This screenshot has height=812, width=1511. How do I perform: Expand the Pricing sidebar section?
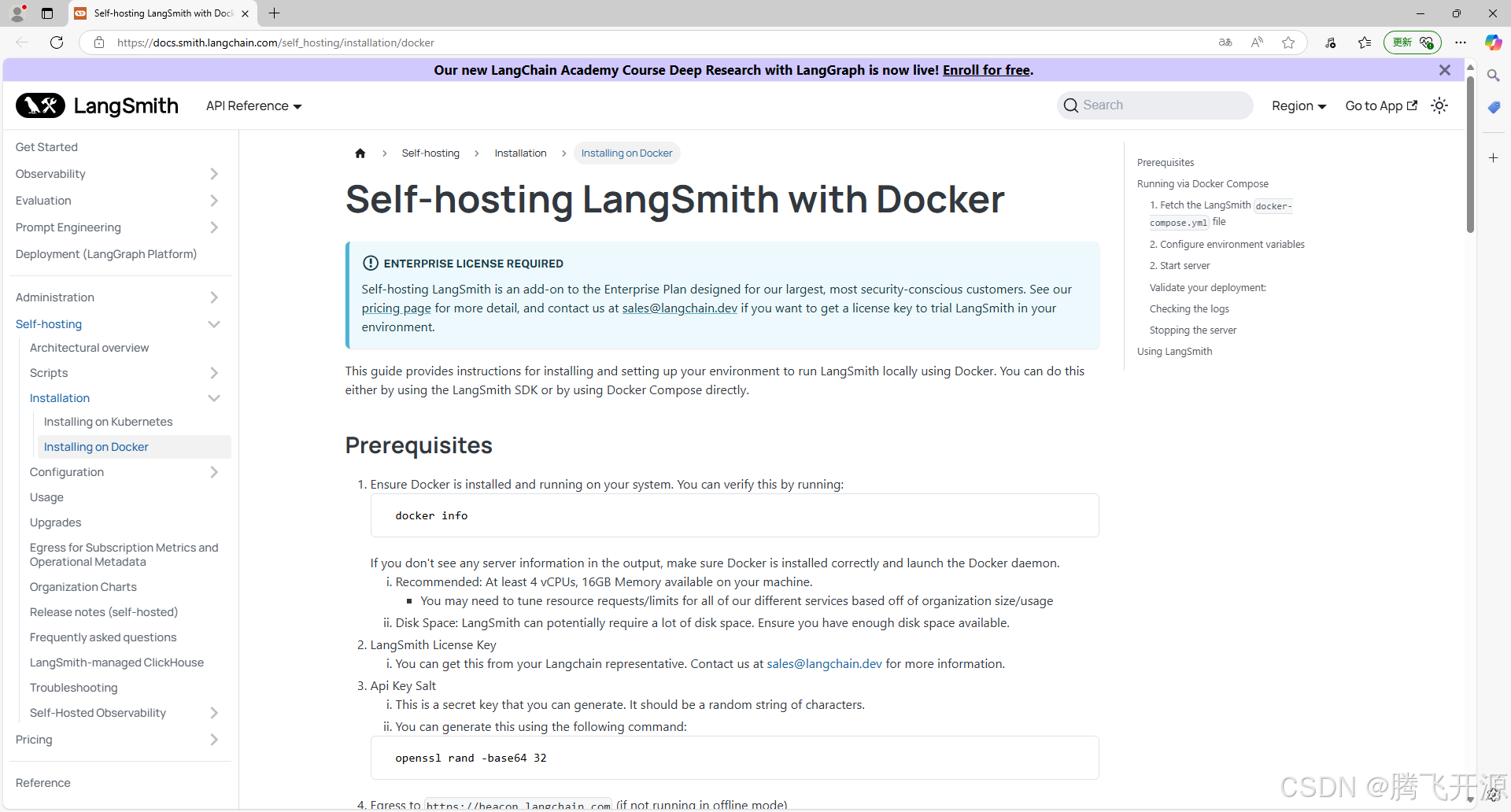pyautogui.click(x=214, y=740)
